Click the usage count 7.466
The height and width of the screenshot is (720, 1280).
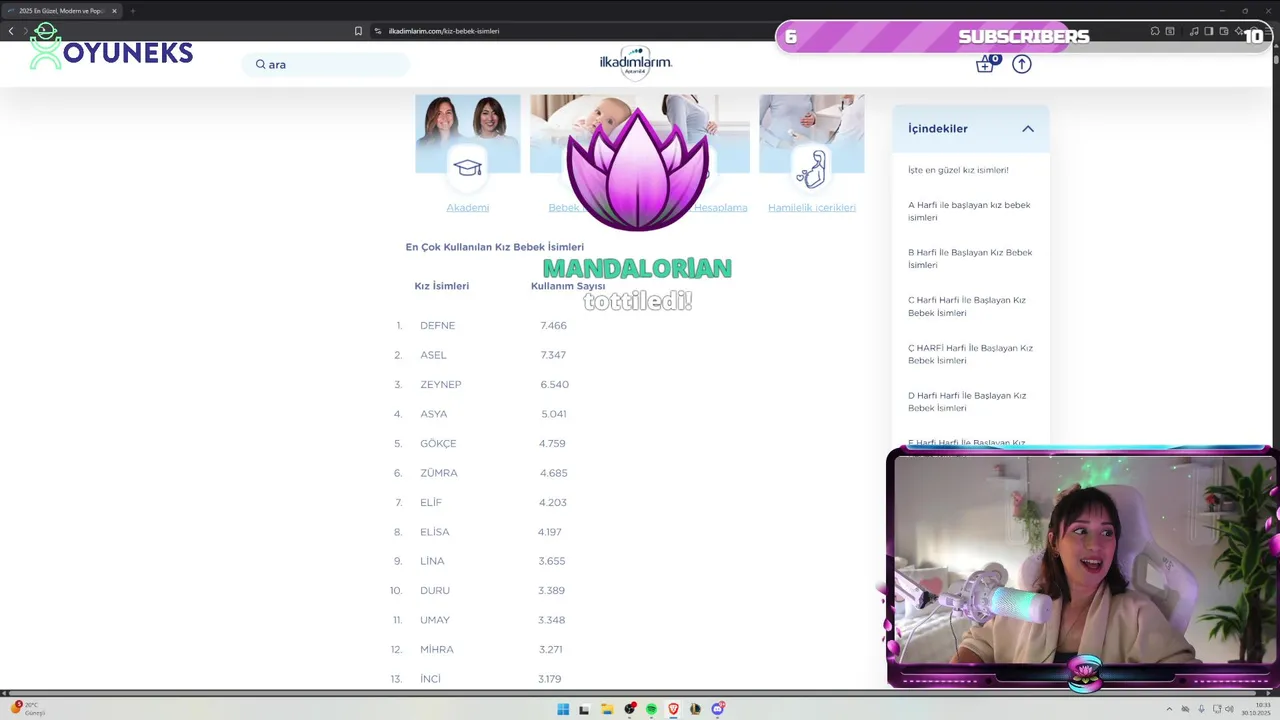click(x=554, y=326)
